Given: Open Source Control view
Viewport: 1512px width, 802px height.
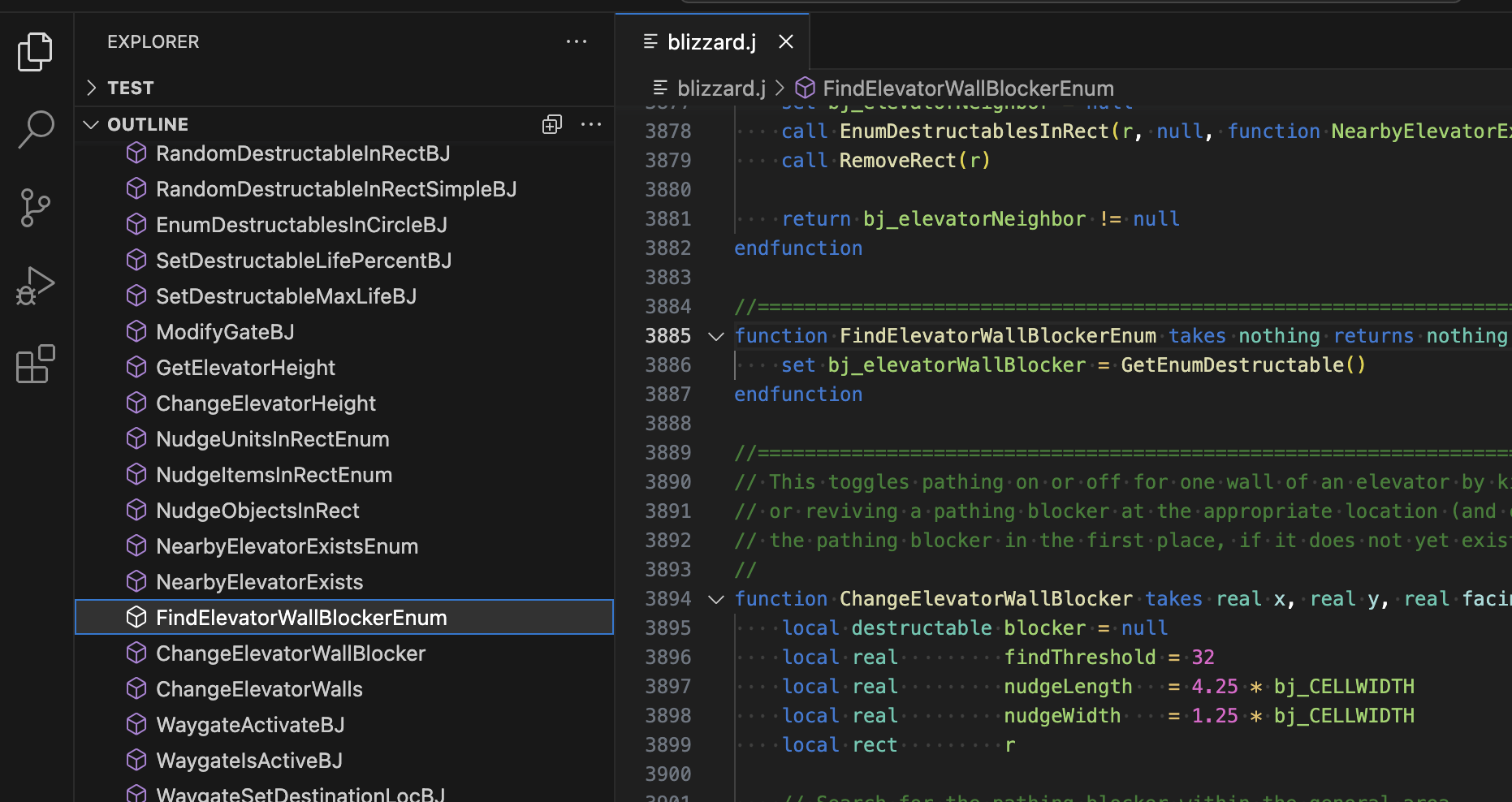Looking at the screenshot, I should pyautogui.click(x=35, y=208).
